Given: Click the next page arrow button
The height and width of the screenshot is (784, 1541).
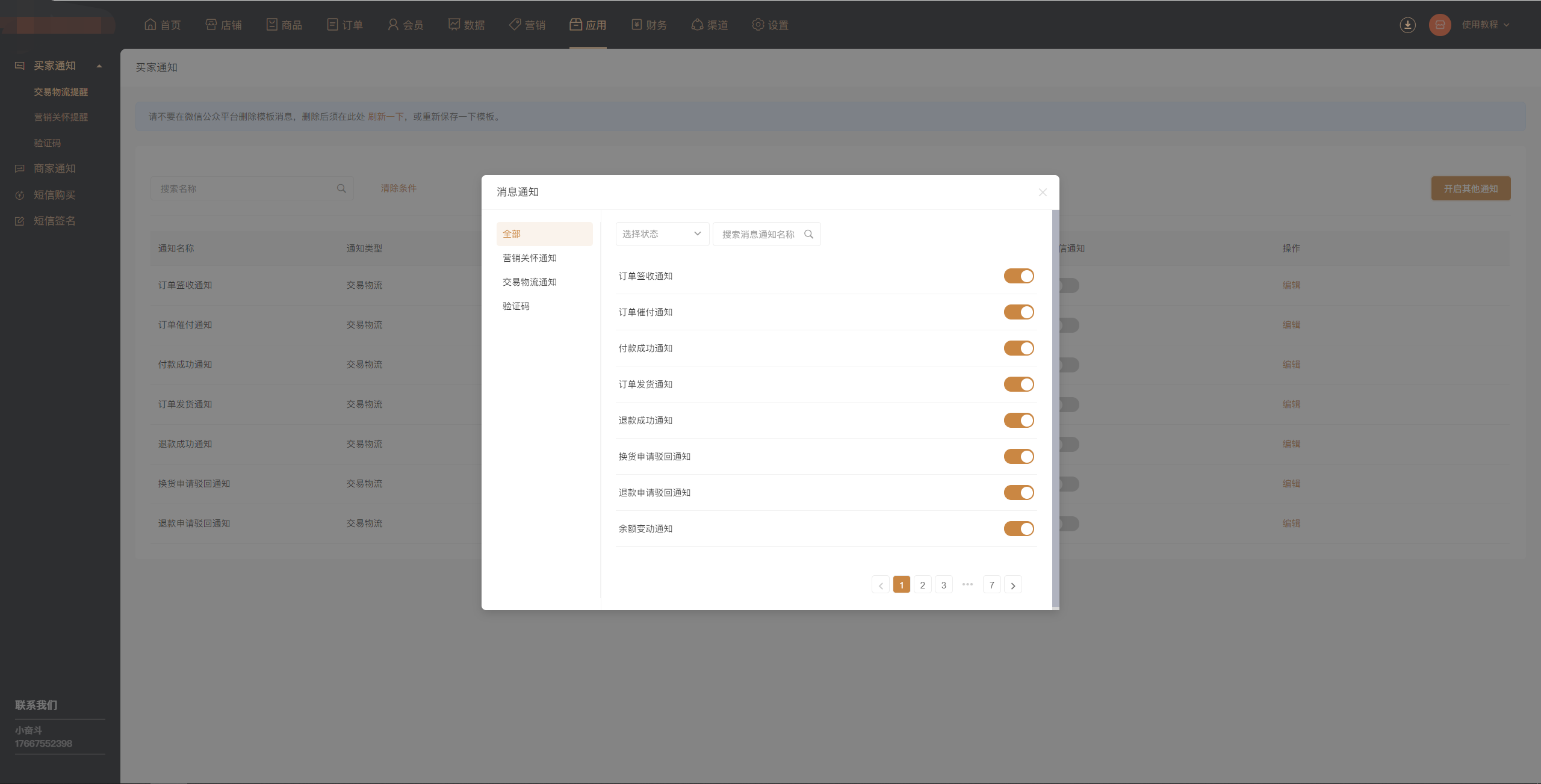Looking at the screenshot, I should 1012,585.
